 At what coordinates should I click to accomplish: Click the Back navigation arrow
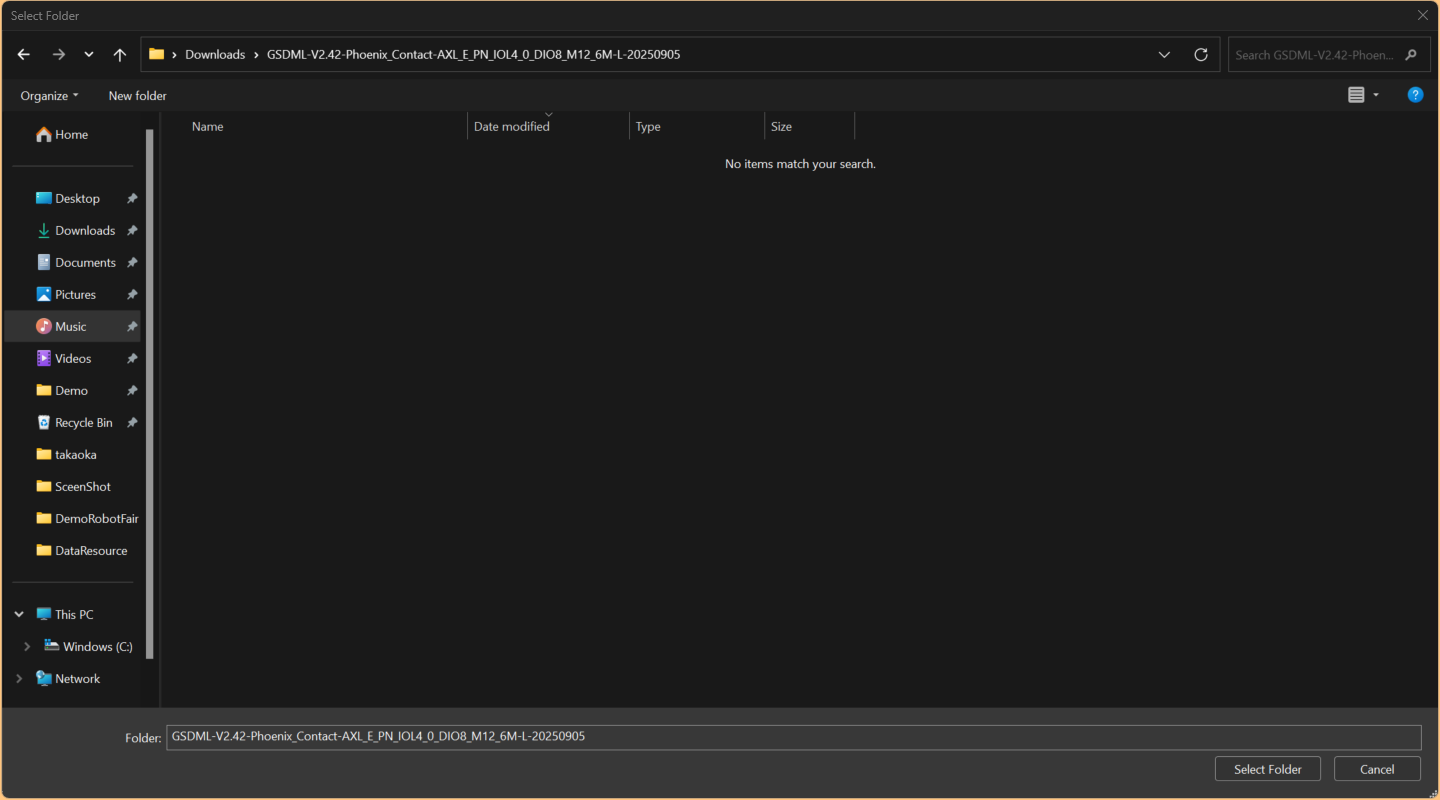point(24,55)
